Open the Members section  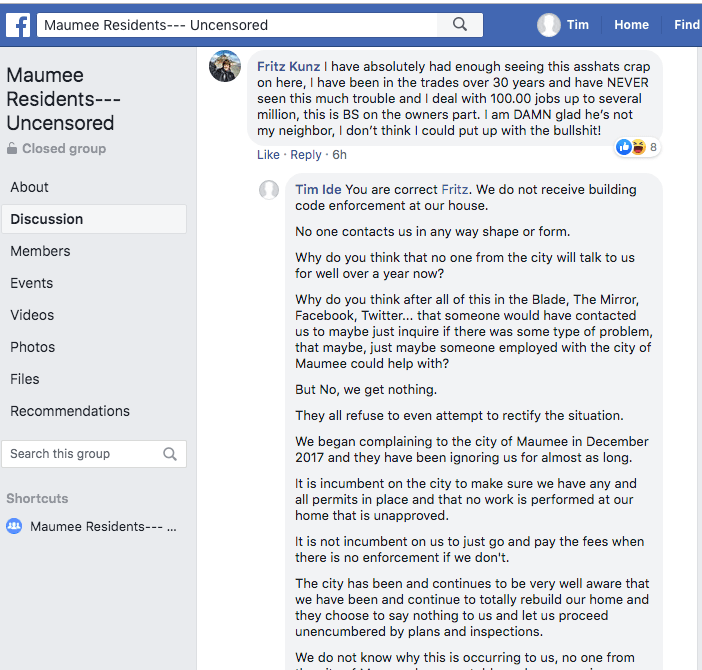tap(40, 251)
